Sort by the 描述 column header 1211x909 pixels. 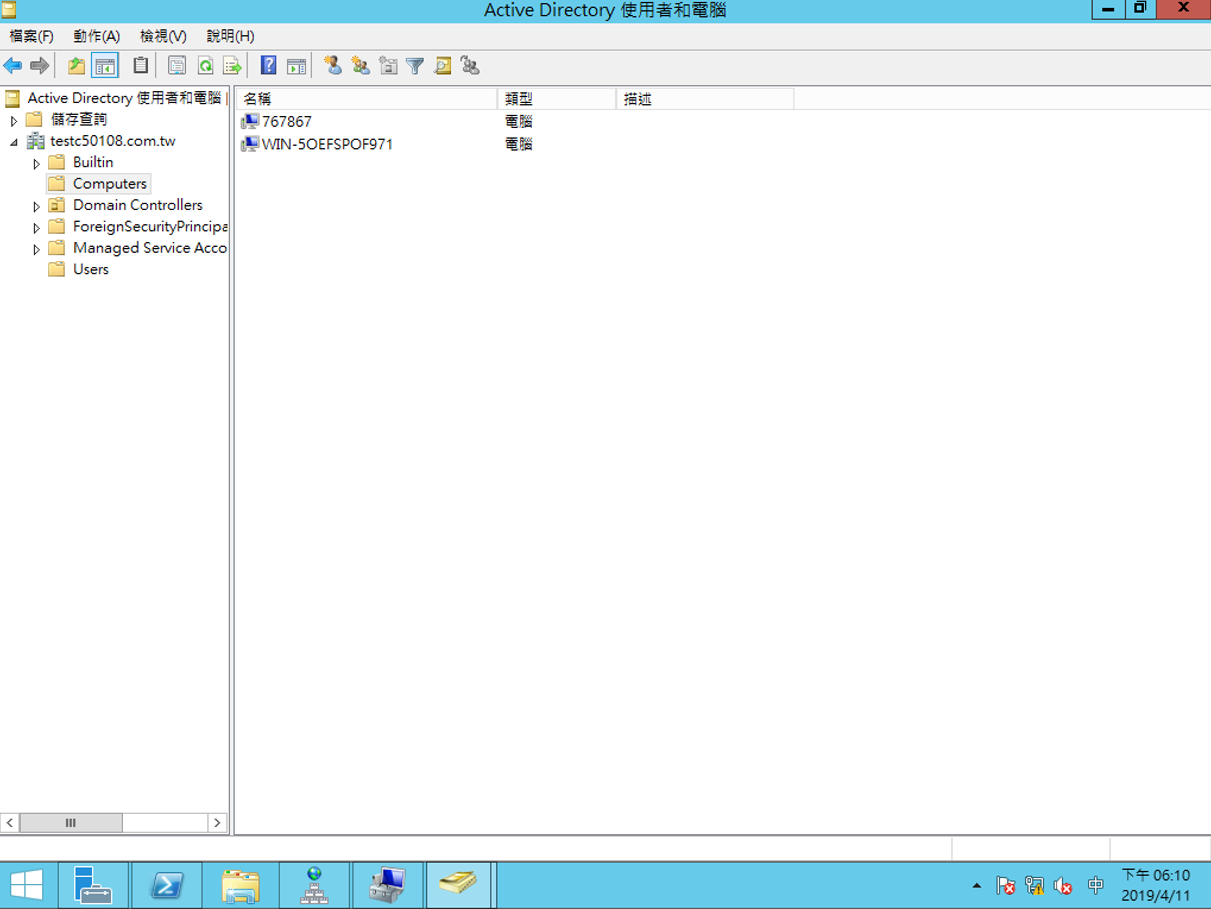tap(705, 99)
